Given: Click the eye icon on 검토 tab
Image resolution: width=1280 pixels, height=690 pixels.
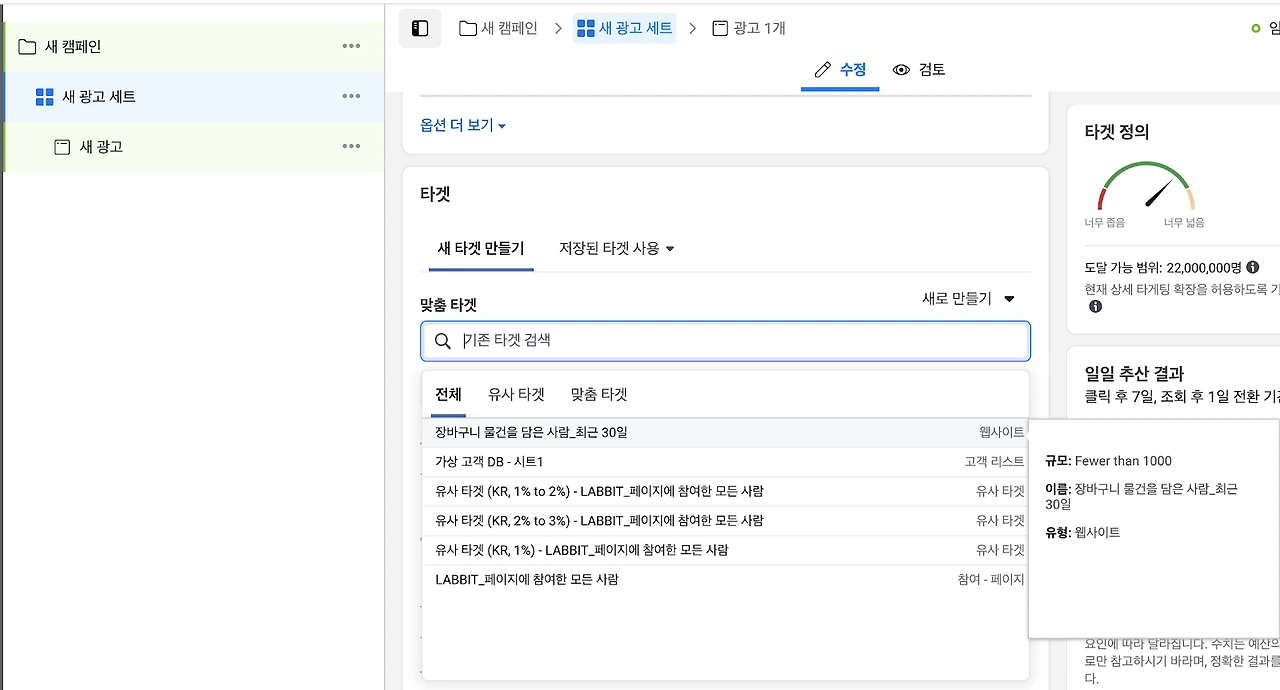Looking at the screenshot, I should (x=901, y=70).
